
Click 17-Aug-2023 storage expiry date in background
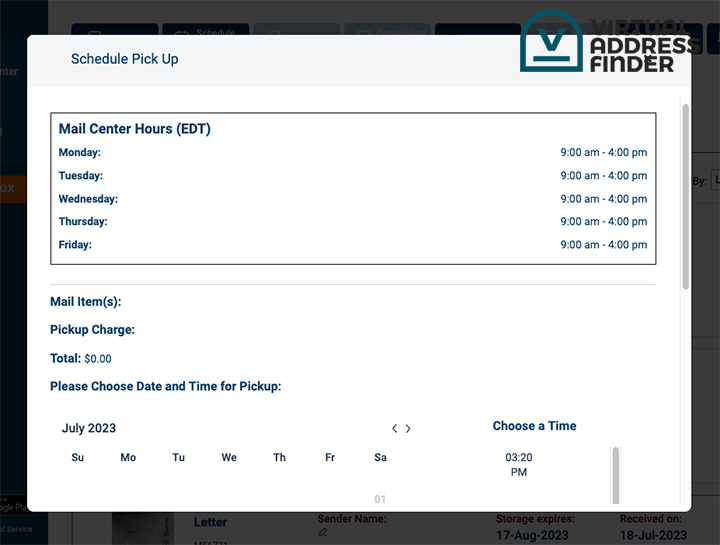[532, 535]
